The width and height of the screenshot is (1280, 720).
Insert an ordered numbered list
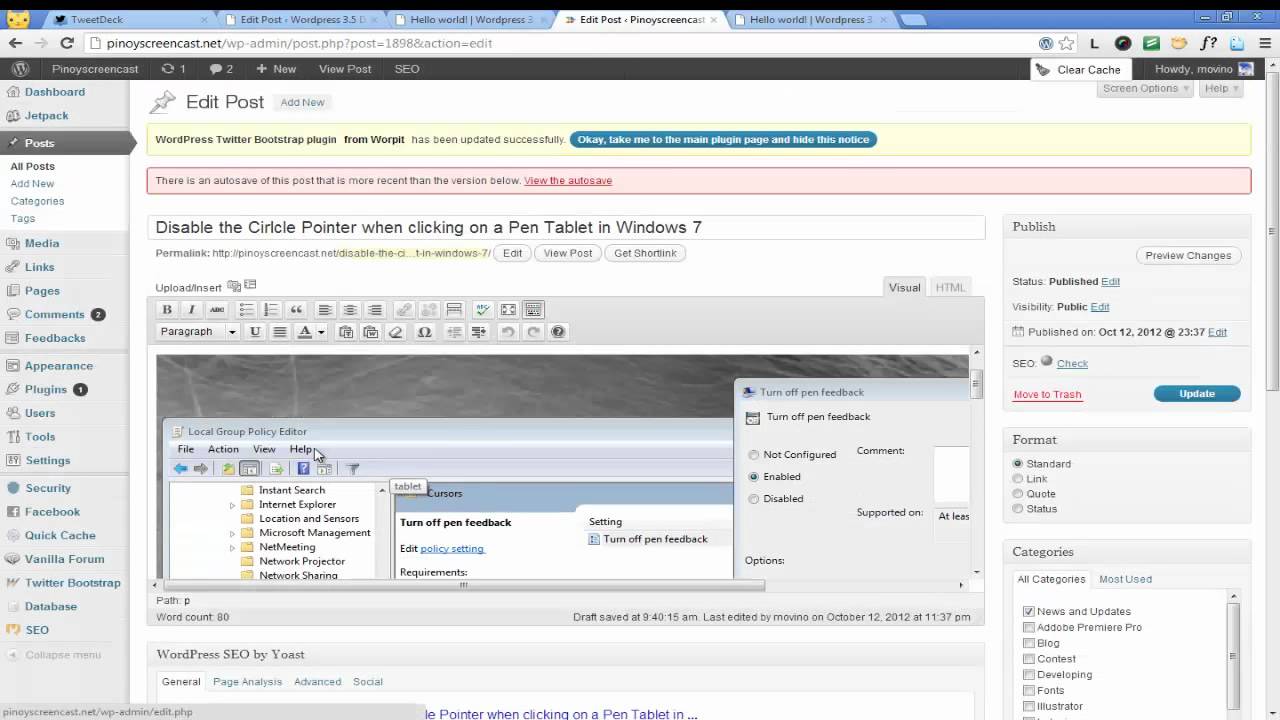(x=271, y=310)
